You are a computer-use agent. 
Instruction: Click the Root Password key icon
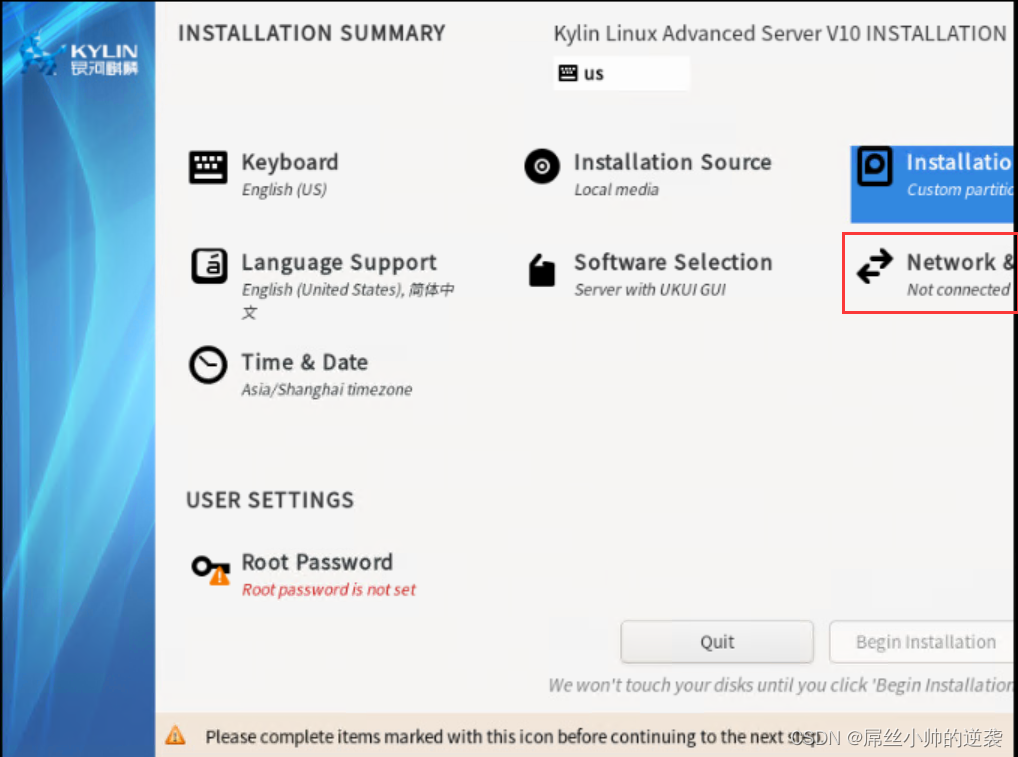tap(210, 569)
